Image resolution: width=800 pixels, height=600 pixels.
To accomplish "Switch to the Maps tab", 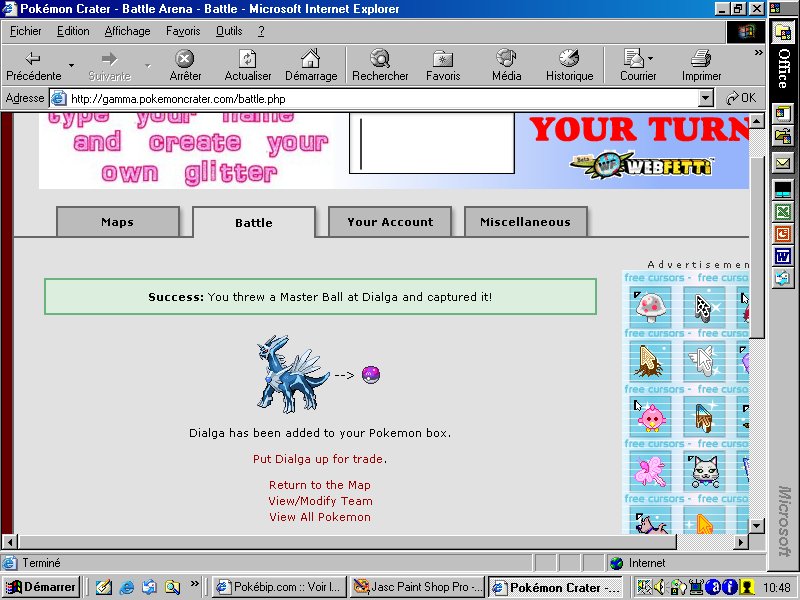I will click(117, 222).
